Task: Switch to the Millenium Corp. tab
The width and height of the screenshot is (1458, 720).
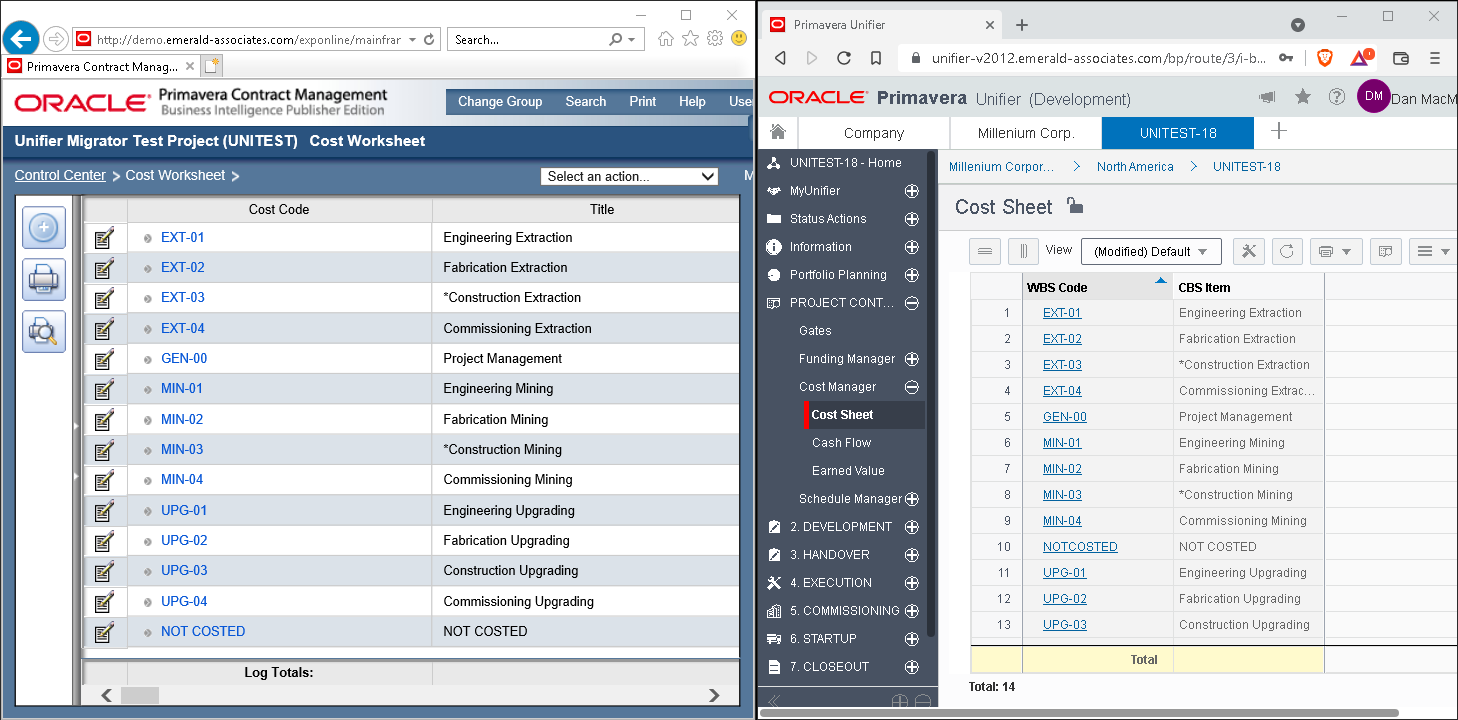Action: click(1025, 133)
